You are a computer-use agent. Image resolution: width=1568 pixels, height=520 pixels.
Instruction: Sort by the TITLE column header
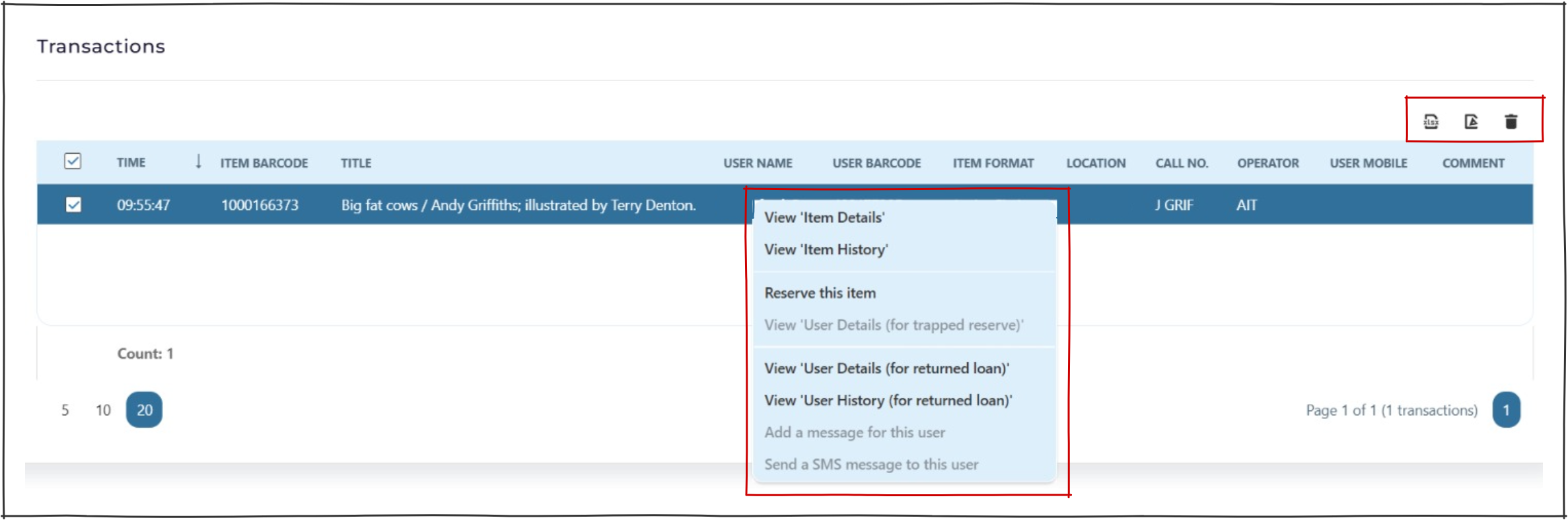point(356,163)
